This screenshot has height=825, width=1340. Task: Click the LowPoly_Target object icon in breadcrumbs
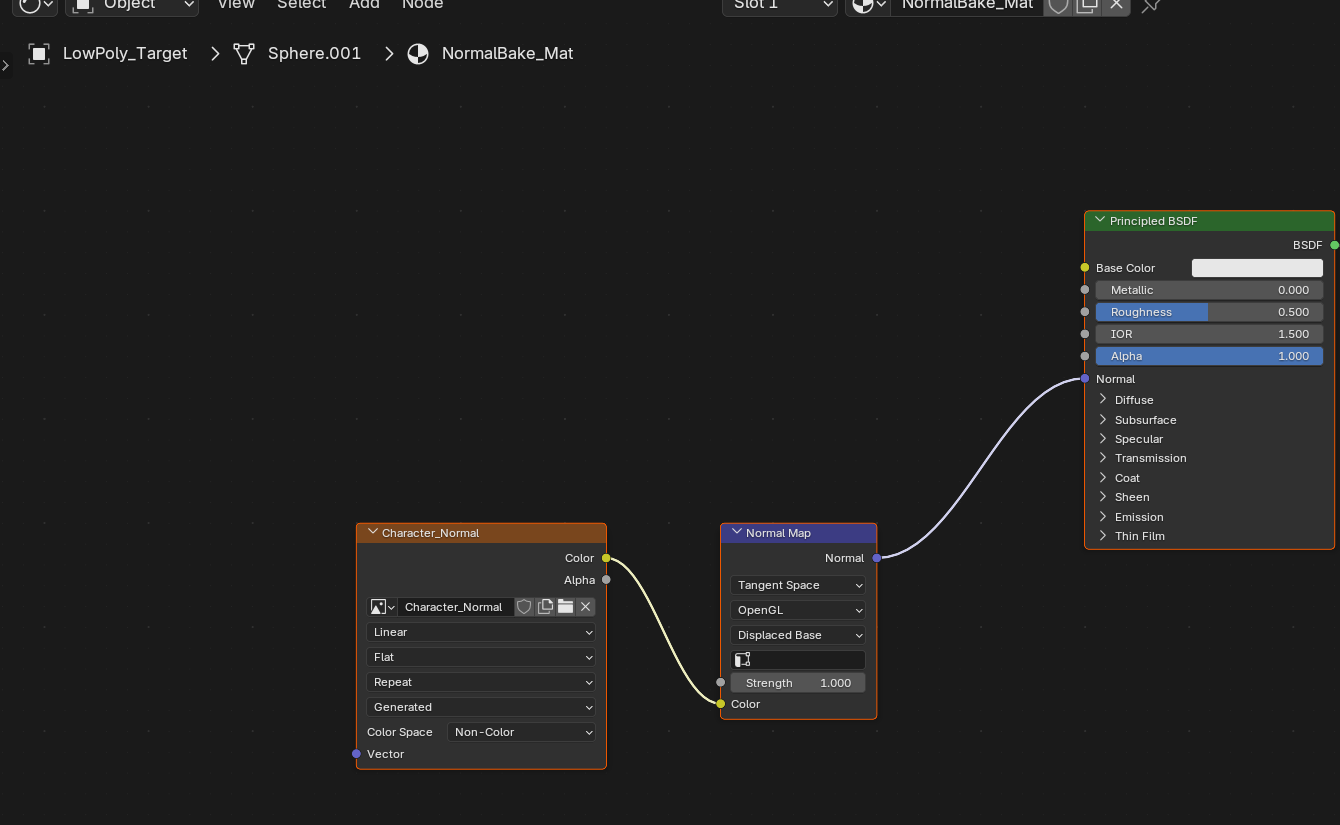click(39, 54)
